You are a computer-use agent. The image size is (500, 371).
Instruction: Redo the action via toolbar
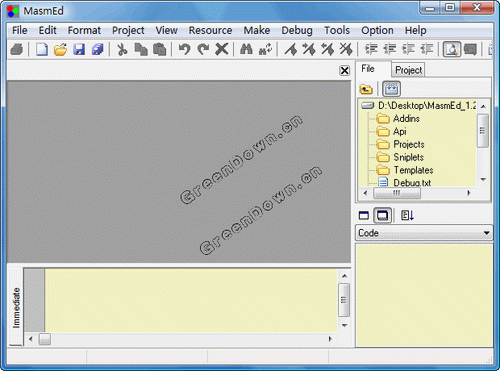203,50
